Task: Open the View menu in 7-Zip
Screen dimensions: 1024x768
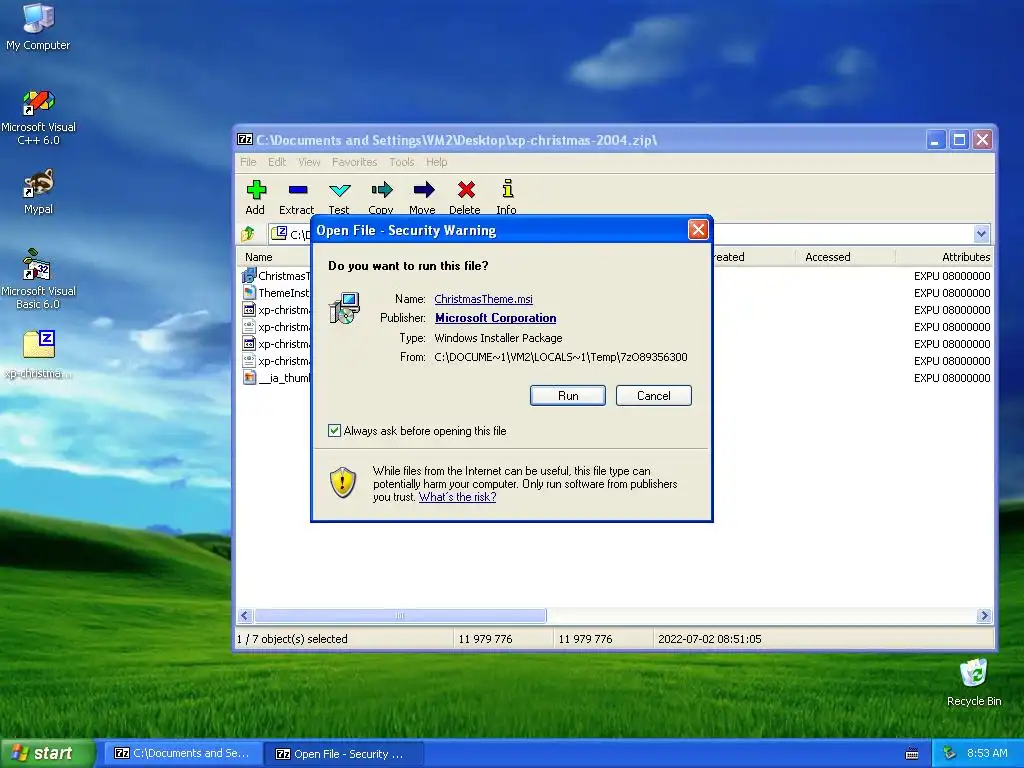Action: (x=310, y=162)
